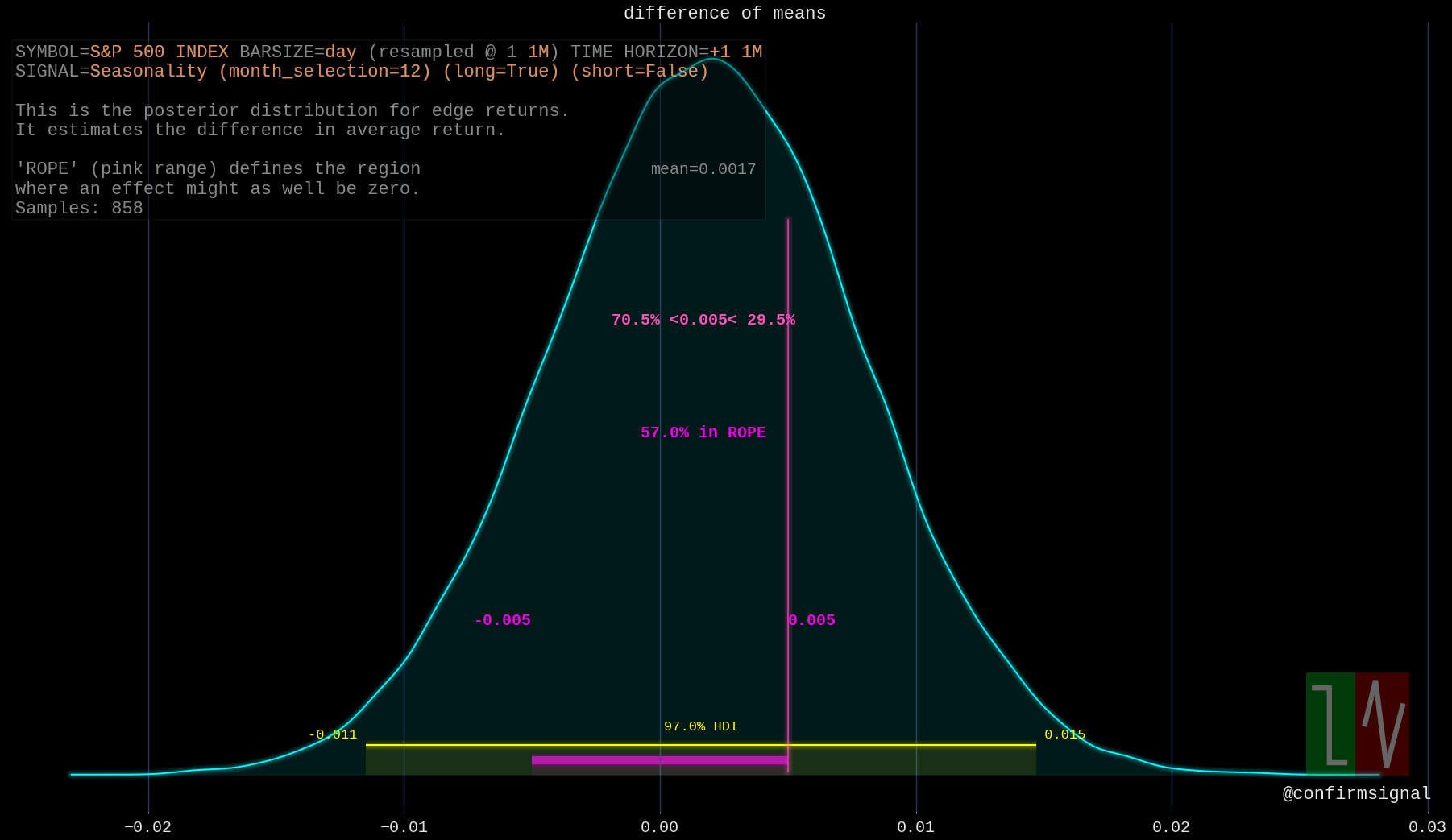Click the '-0.011' HDI lower limit label
The height and width of the screenshot is (840, 1452).
pyautogui.click(x=333, y=734)
